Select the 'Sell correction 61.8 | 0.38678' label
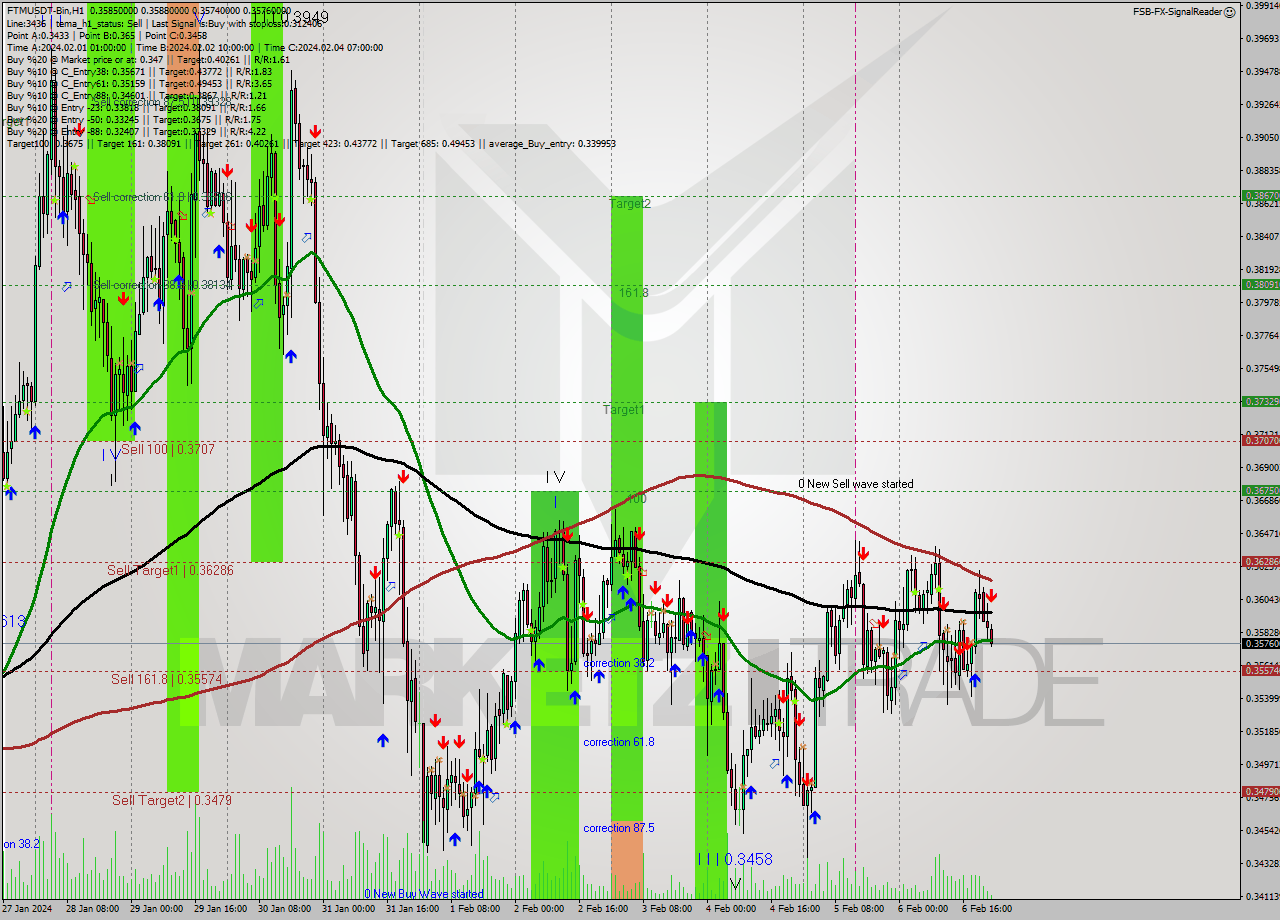 [161, 197]
